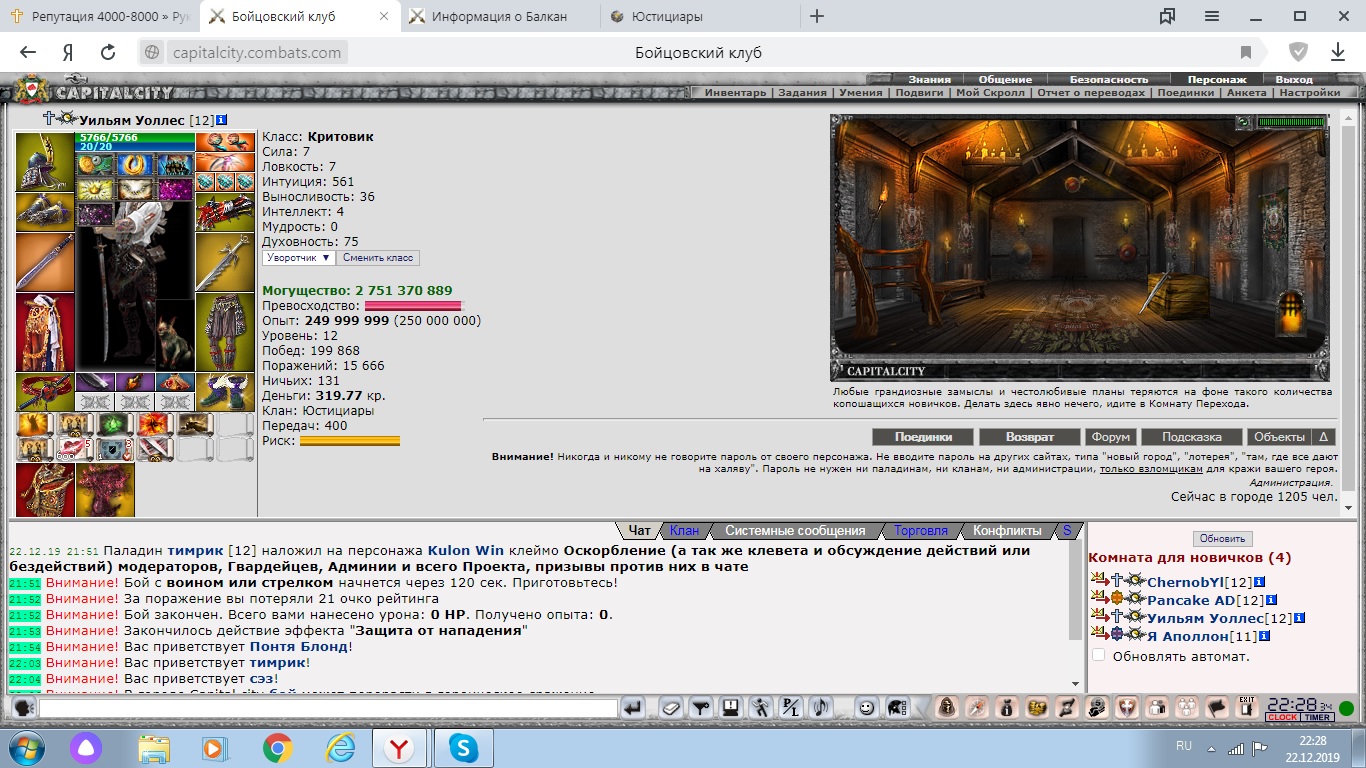Click the Обновить button in room list

tap(1222, 538)
